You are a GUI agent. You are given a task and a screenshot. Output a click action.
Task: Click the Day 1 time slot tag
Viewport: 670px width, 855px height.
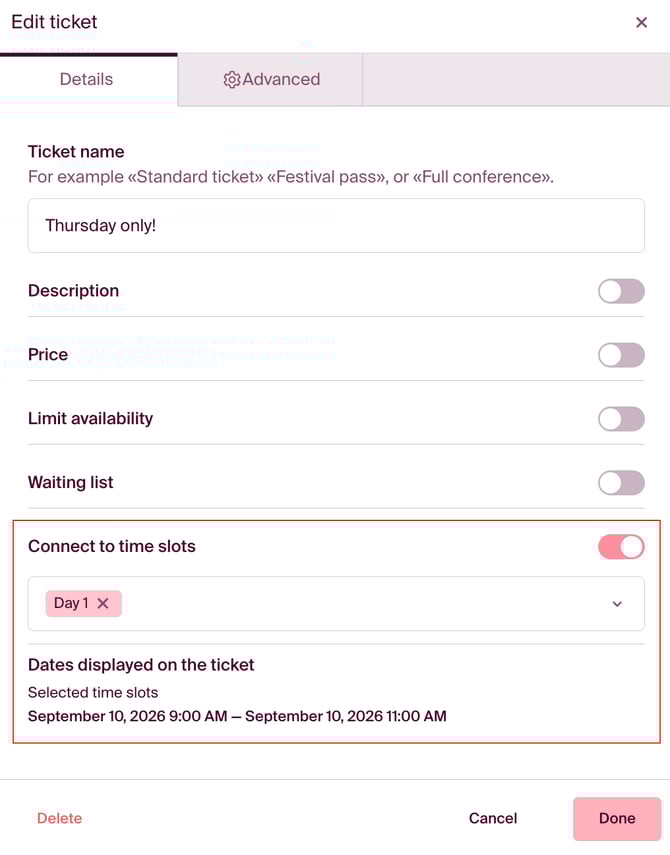point(71,603)
